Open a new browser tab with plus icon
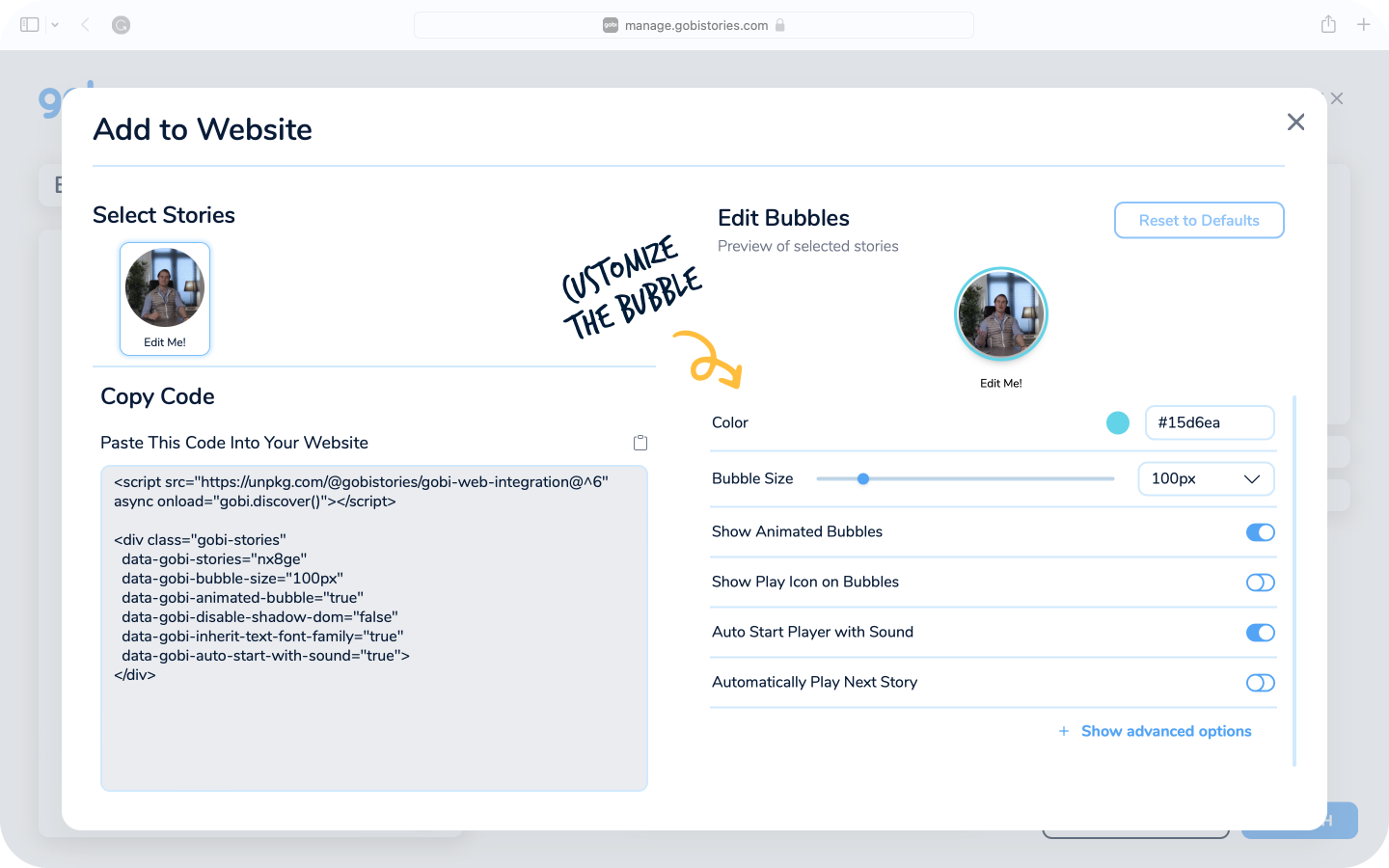 tap(1363, 24)
